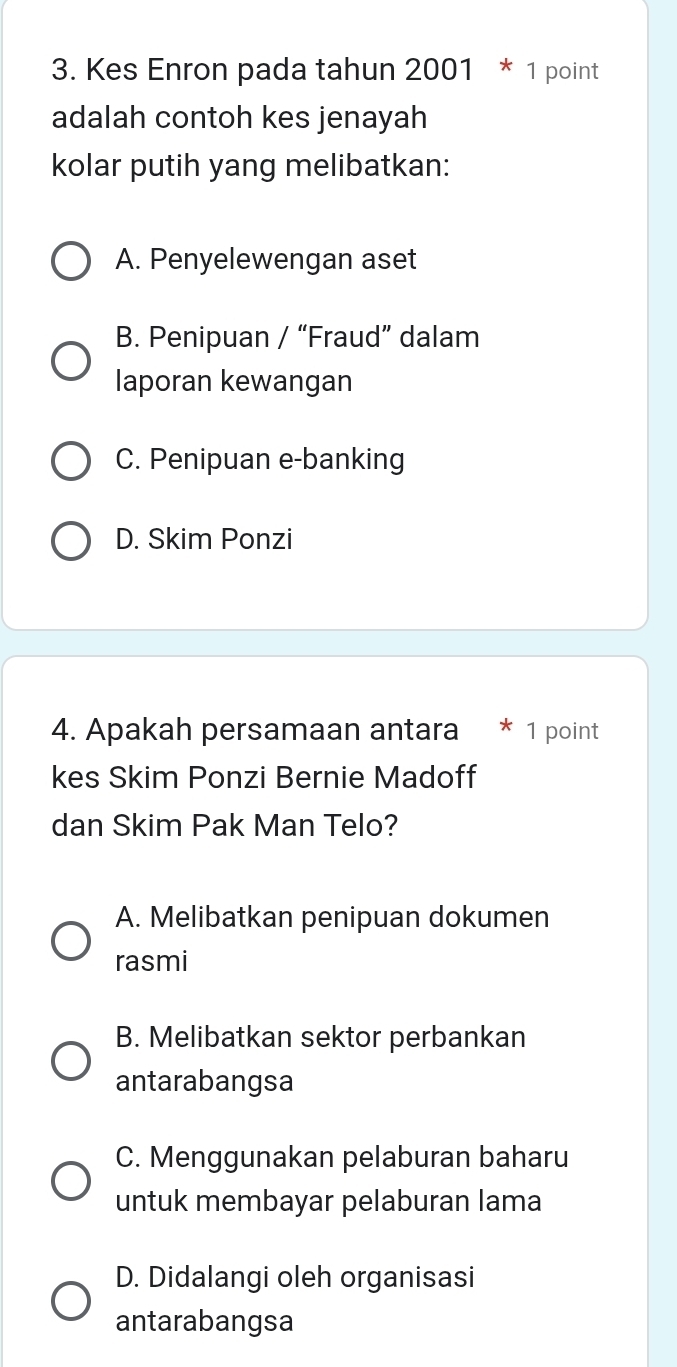677x1367 pixels.
Task: Click the "A. Penyelewengan aset" label text
Action: coord(266,260)
